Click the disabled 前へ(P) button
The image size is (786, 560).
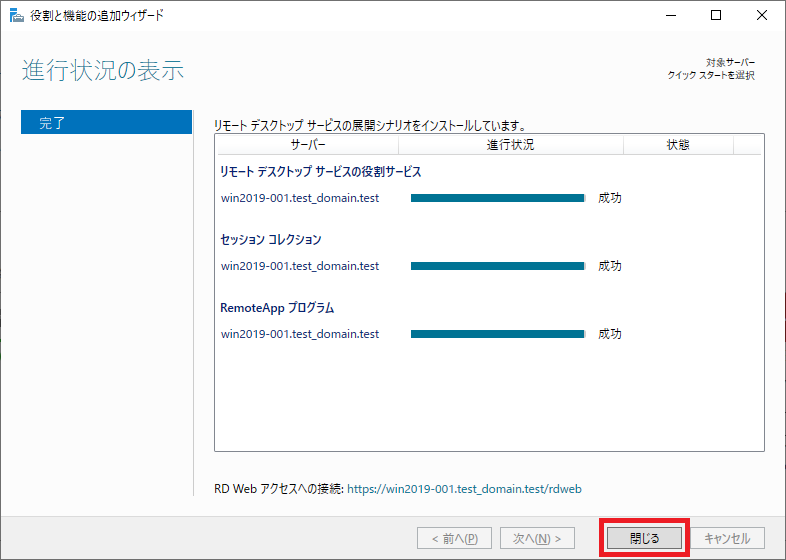454,538
